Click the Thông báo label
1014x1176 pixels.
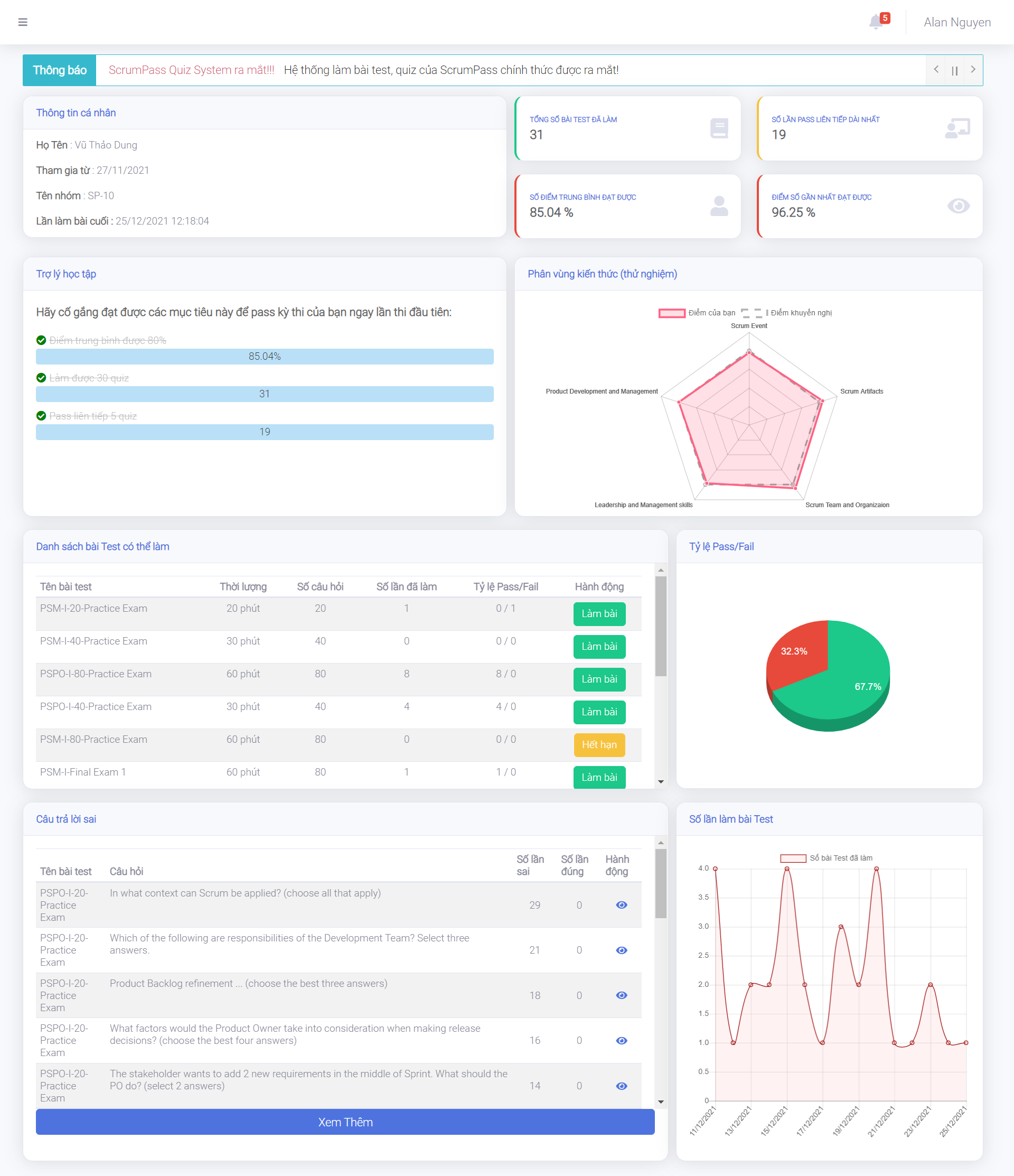tap(60, 70)
